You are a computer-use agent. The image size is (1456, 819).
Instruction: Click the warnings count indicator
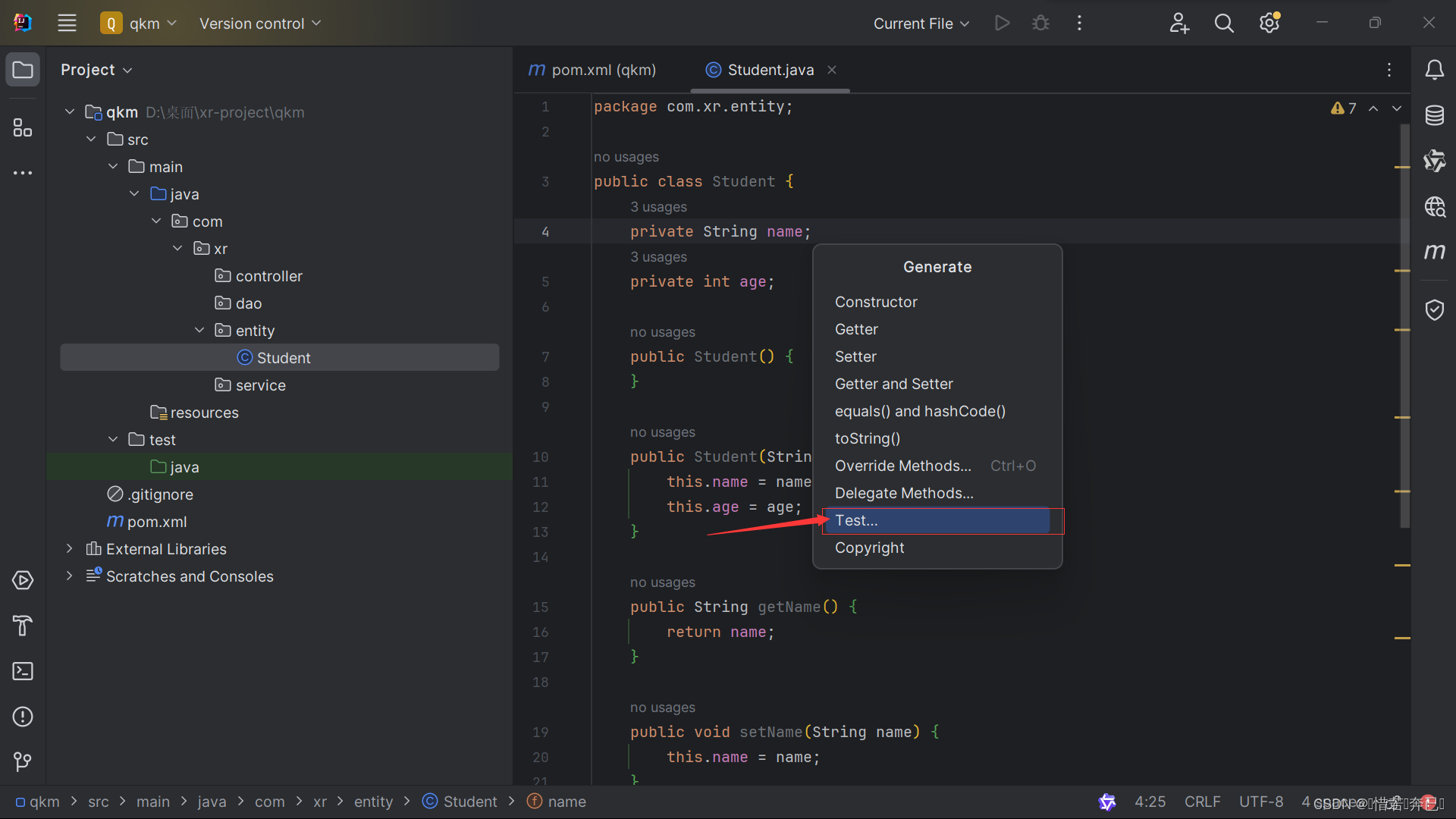tap(1343, 108)
